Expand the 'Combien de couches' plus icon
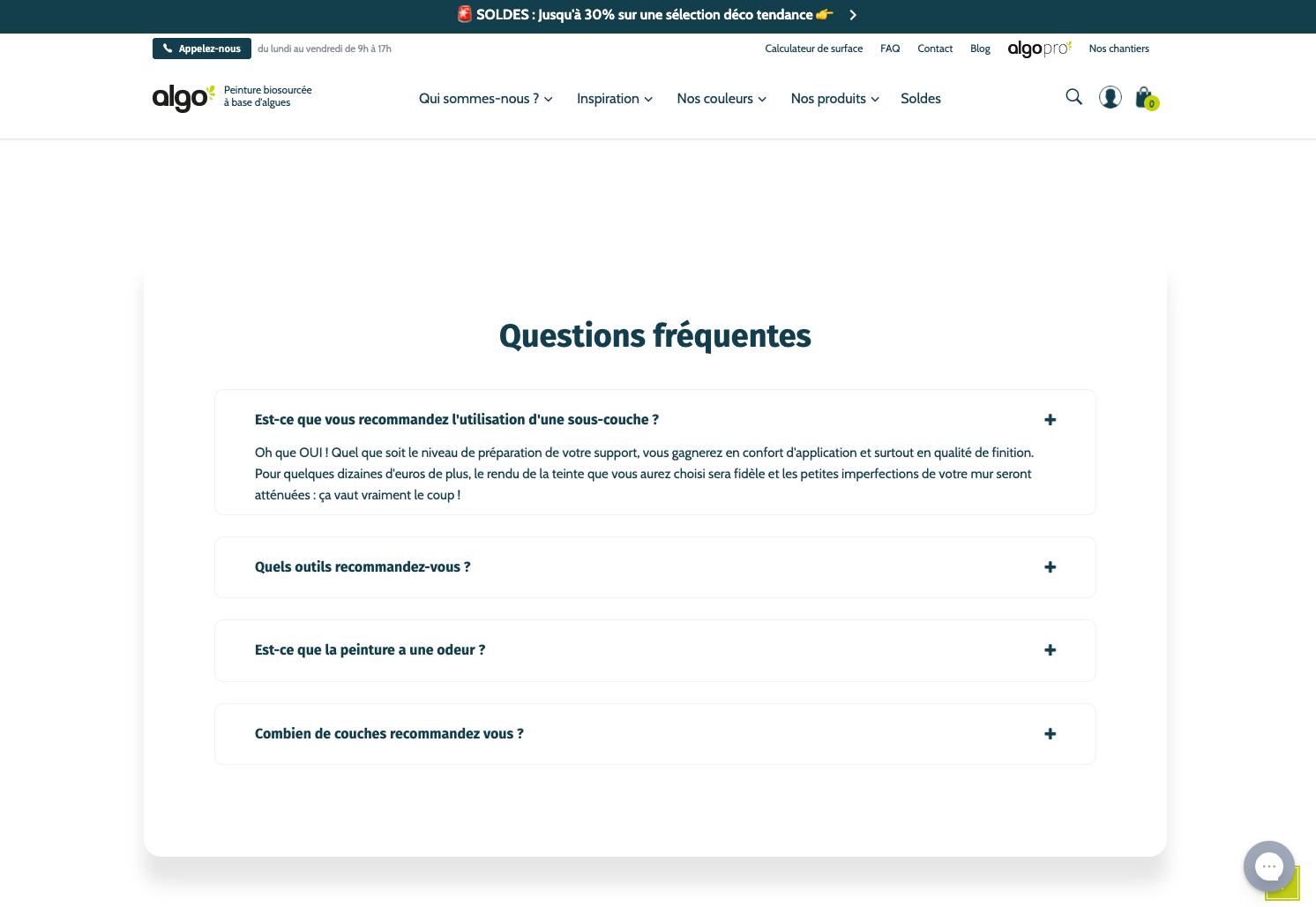The height and width of the screenshot is (907, 1316). 1050,734
